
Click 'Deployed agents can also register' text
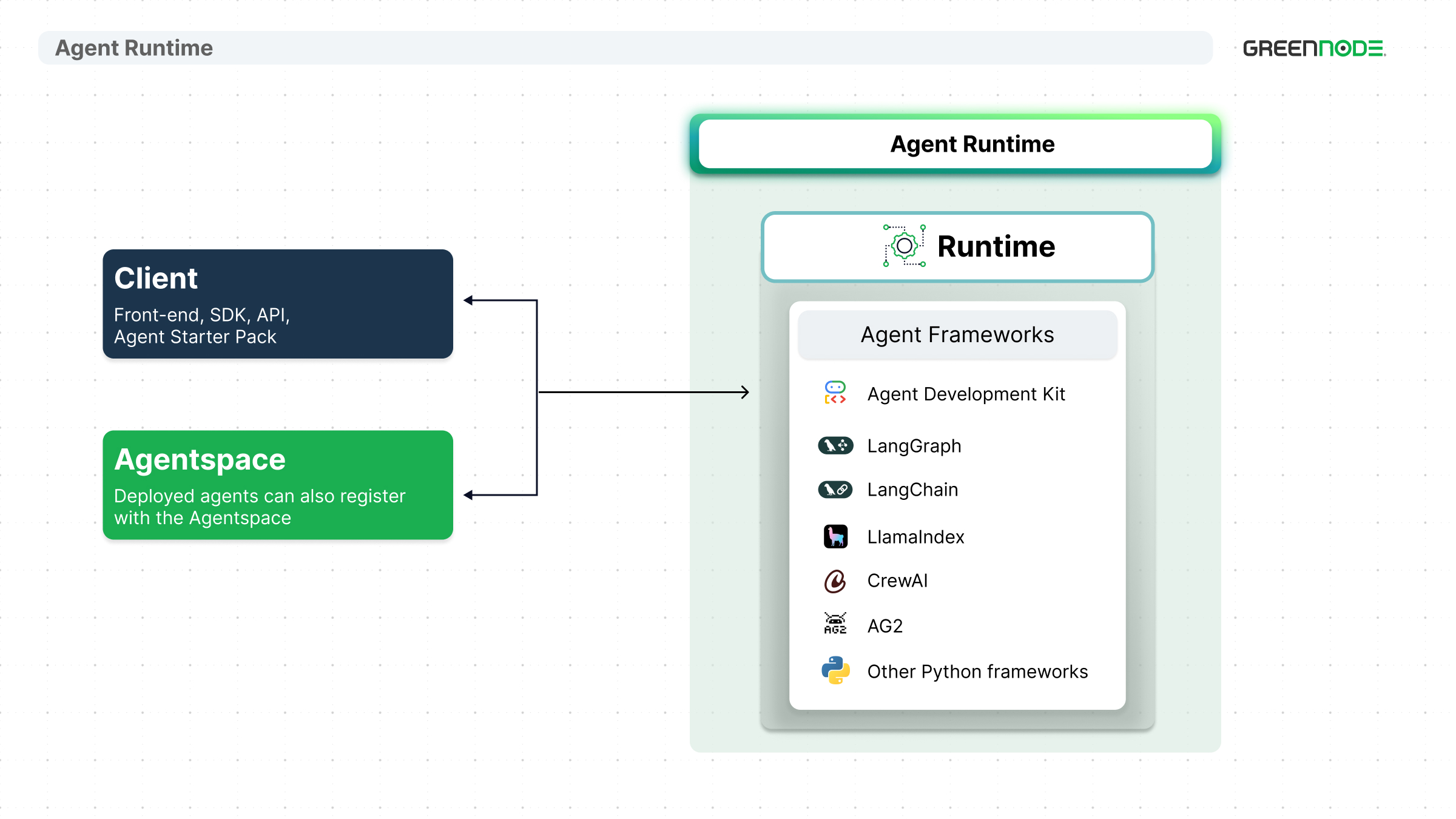tap(260, 496)
